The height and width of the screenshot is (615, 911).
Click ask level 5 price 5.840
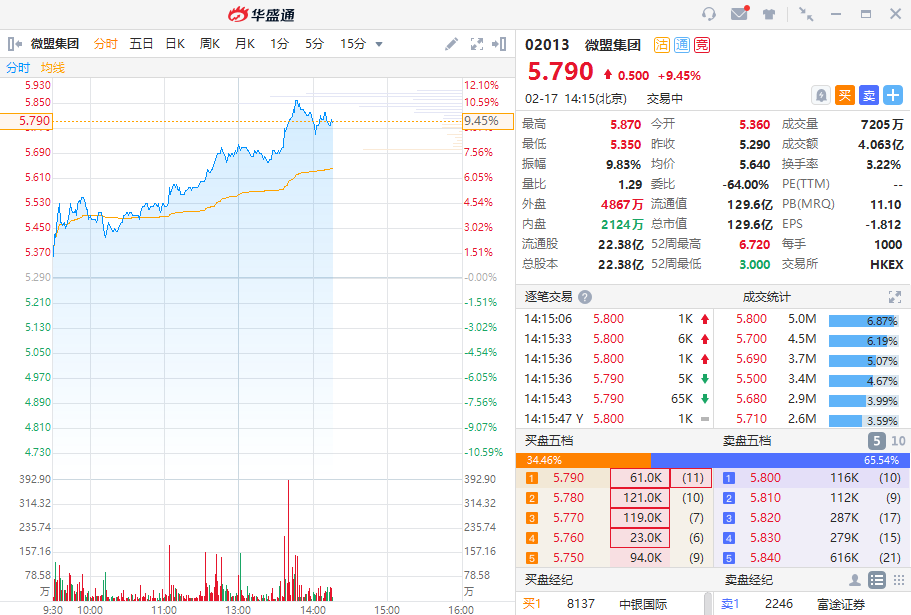tap(765, 558)
